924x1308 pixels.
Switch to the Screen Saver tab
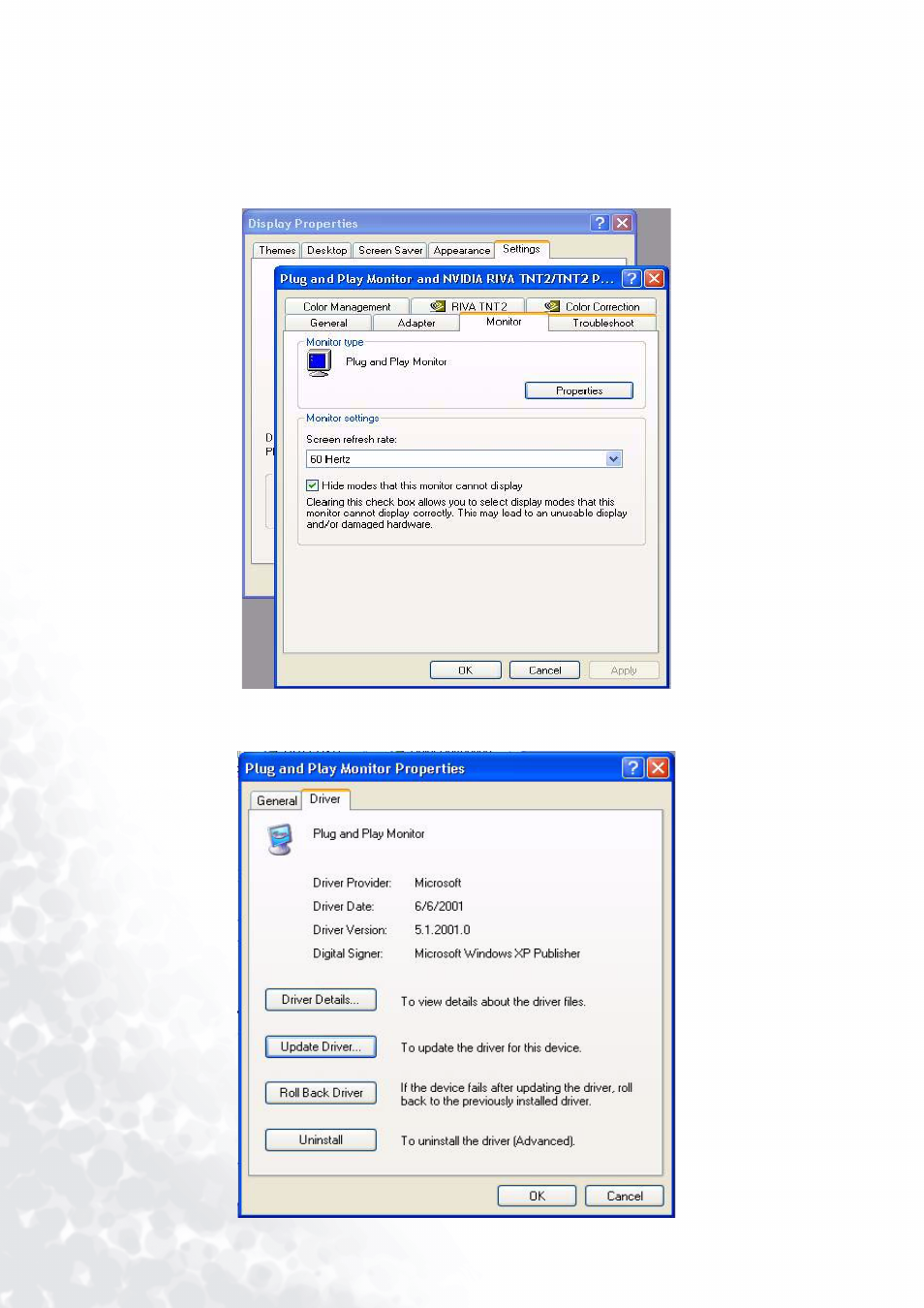tap(390, 250)
